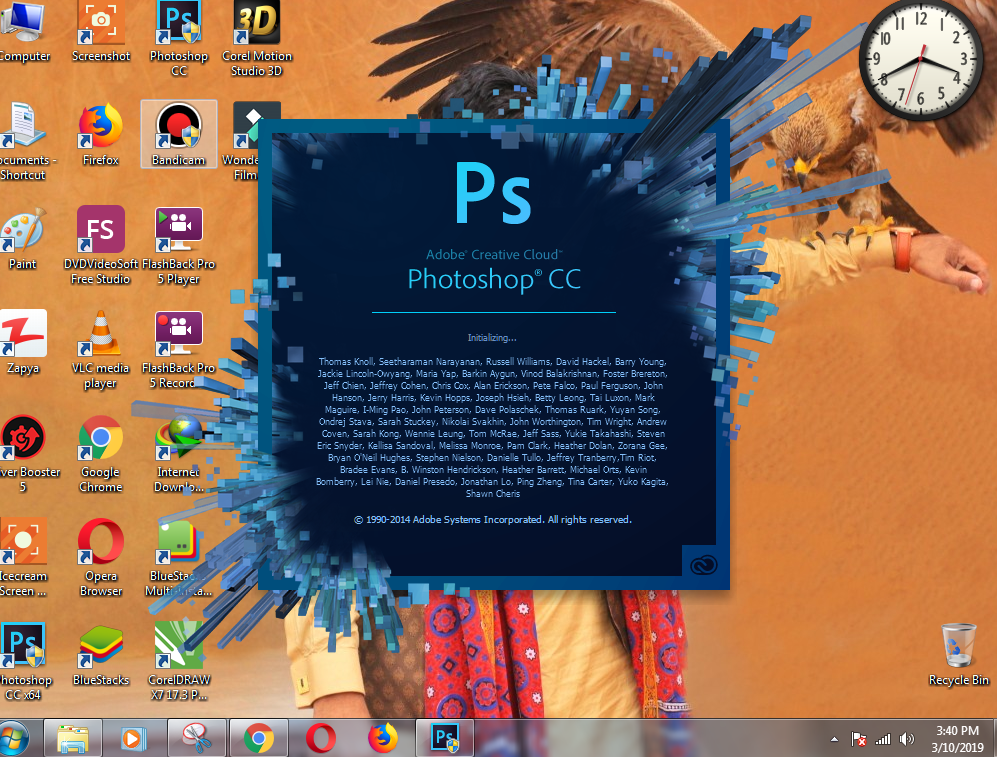Select BlueStacks Multi-Instance shortcut

[x=179, y=557]
